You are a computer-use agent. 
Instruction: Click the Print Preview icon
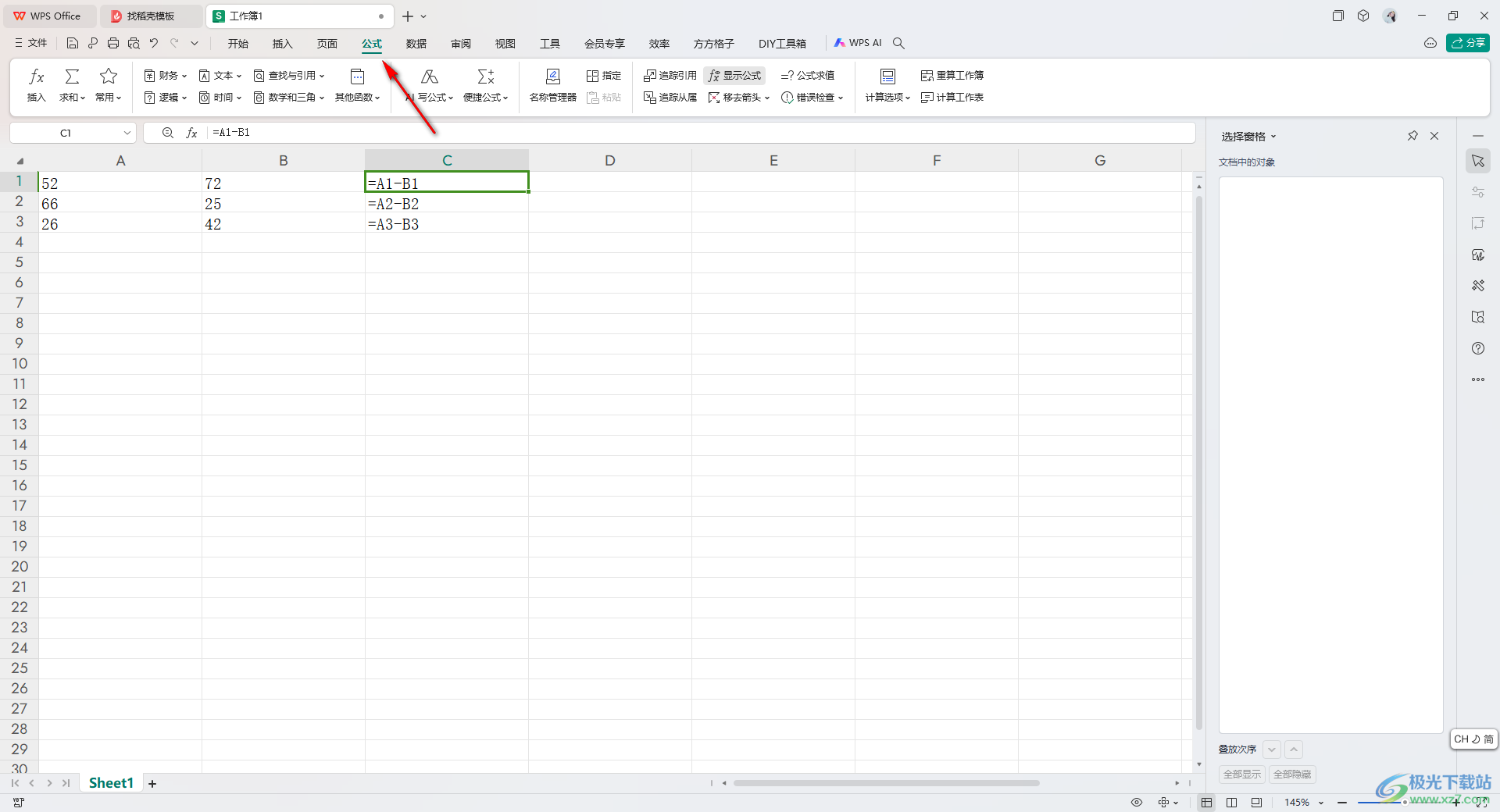tap(134, 43)
